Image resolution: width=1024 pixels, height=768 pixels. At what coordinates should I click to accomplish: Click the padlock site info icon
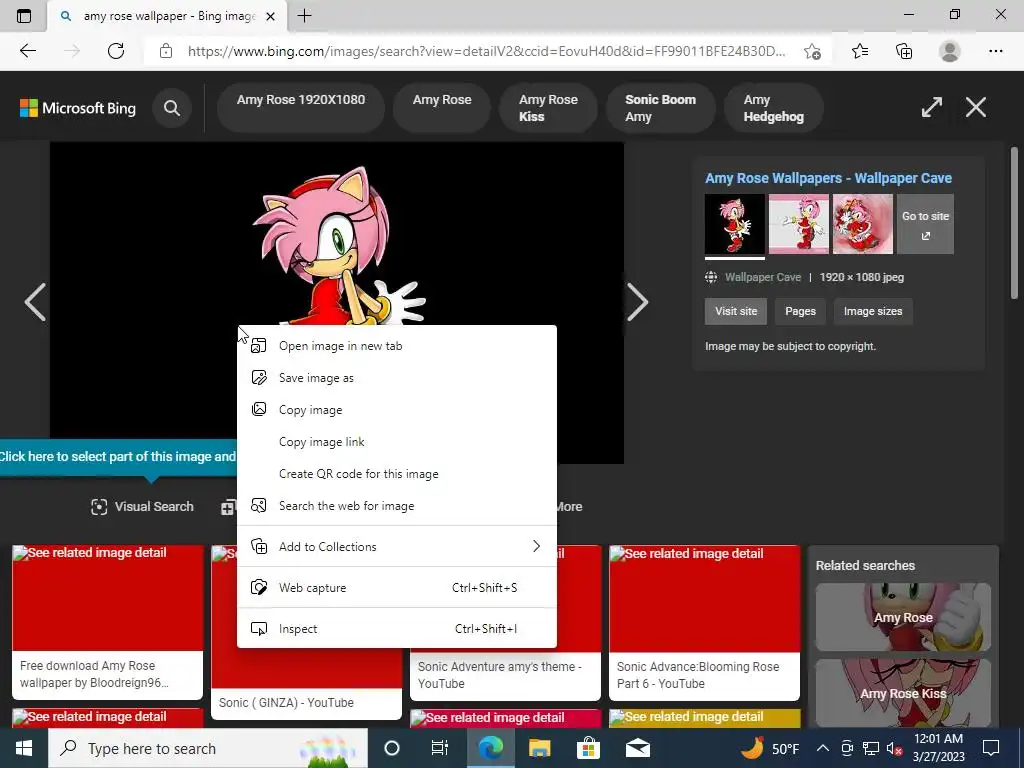(x=166, y=51)
